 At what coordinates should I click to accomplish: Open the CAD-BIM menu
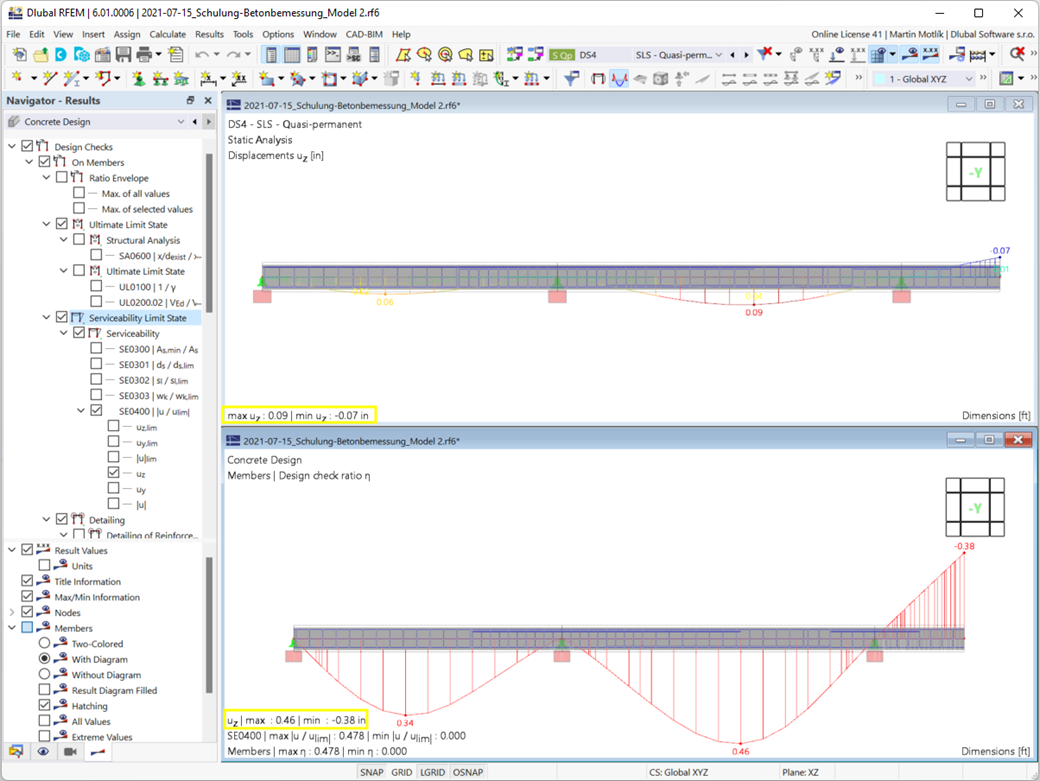tap(363, 34)
